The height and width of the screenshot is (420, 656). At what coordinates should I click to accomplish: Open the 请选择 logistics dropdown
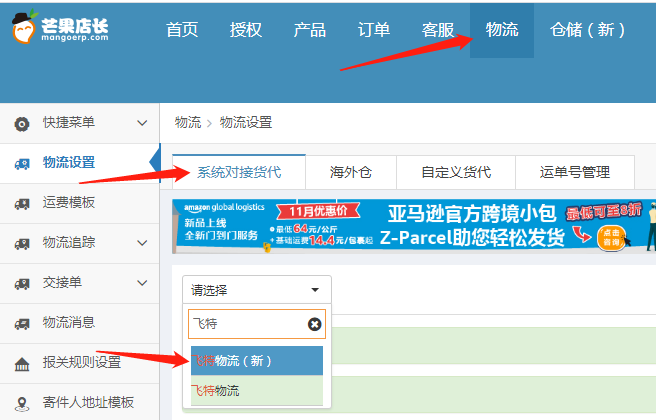(257, 289)
